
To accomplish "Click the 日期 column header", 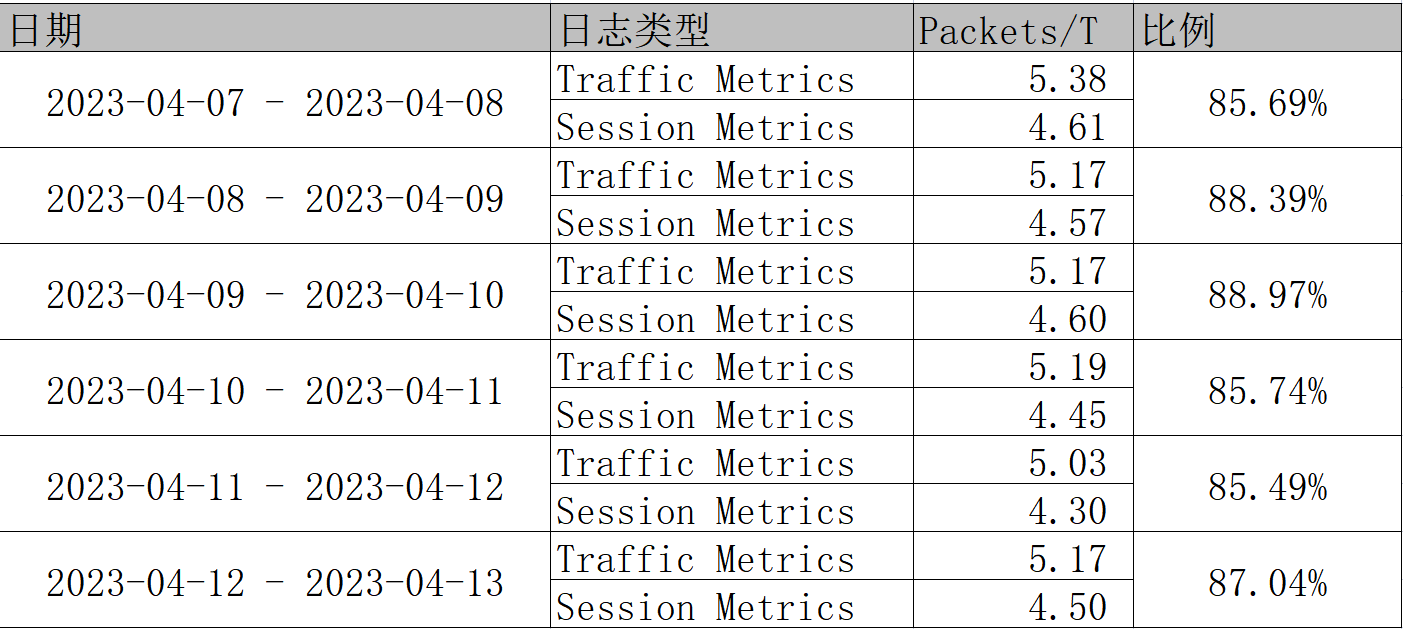I will click(46, 31).
